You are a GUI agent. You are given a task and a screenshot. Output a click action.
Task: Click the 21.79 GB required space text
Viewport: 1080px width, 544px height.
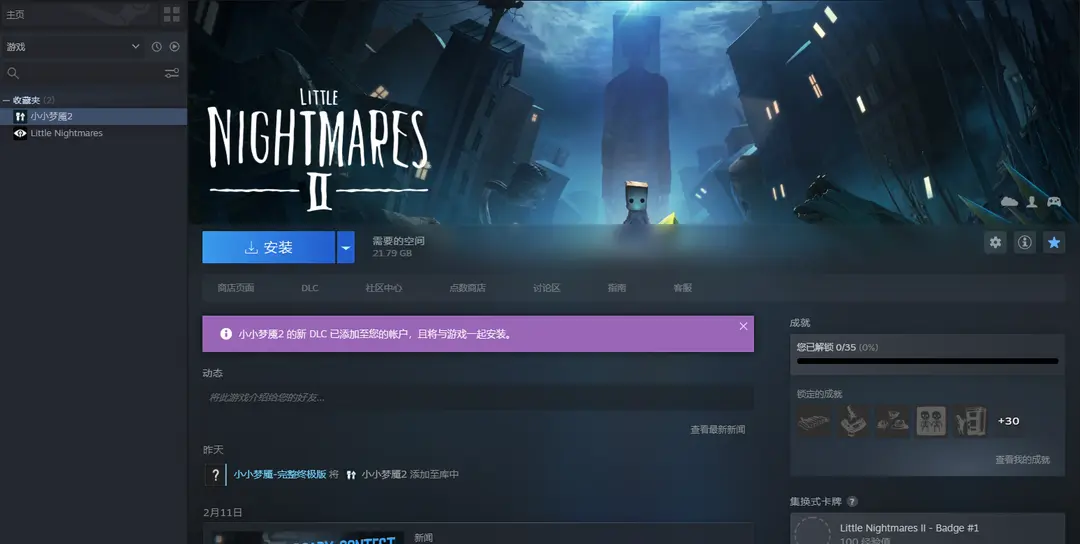[392, 253]
